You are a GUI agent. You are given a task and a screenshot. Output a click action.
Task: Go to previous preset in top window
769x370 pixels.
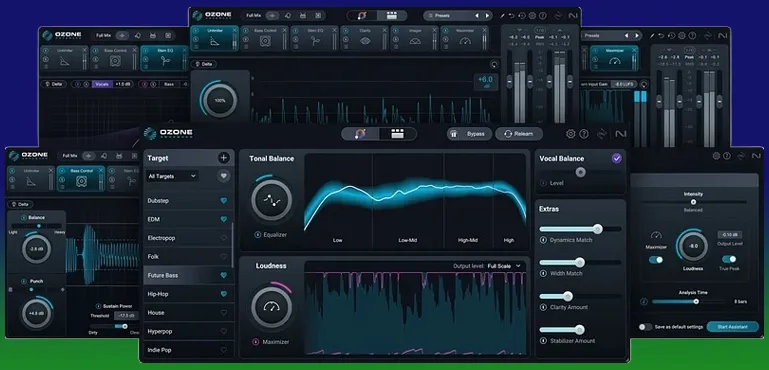click(x=477, y=16)
